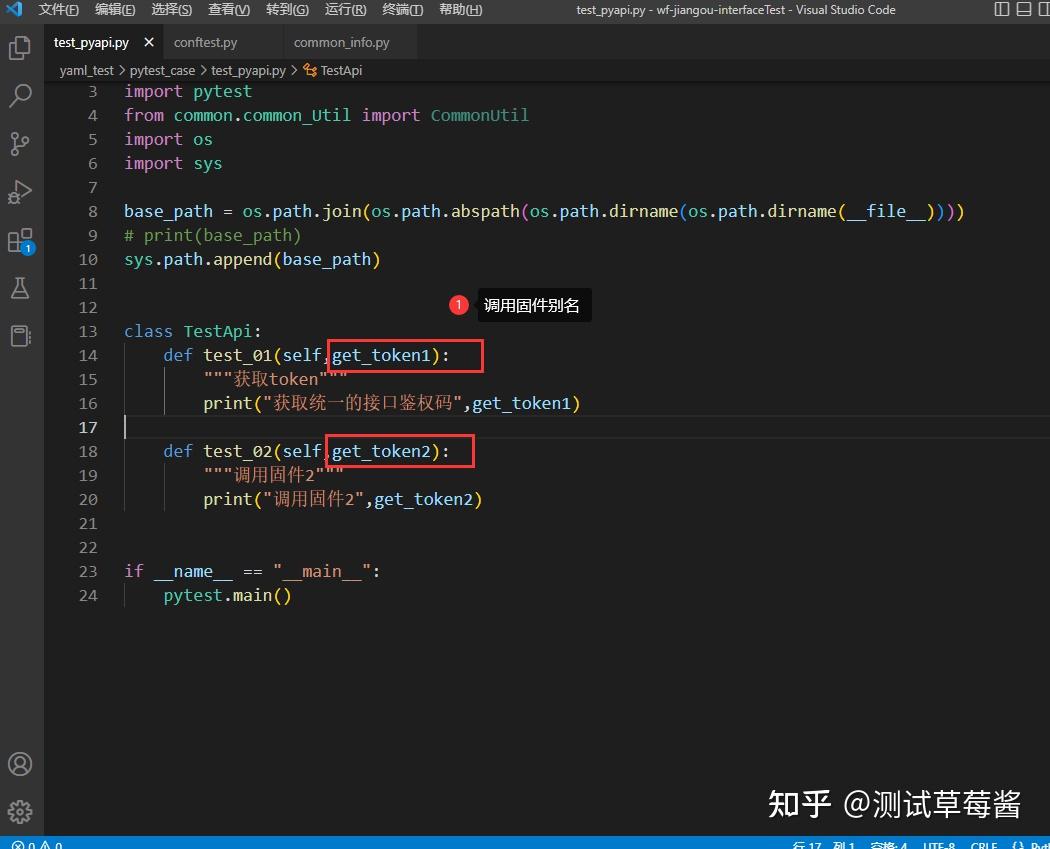Open the 帮助(H) menu
Screen dimensions: 1050x849
click(x=461, y=9)
